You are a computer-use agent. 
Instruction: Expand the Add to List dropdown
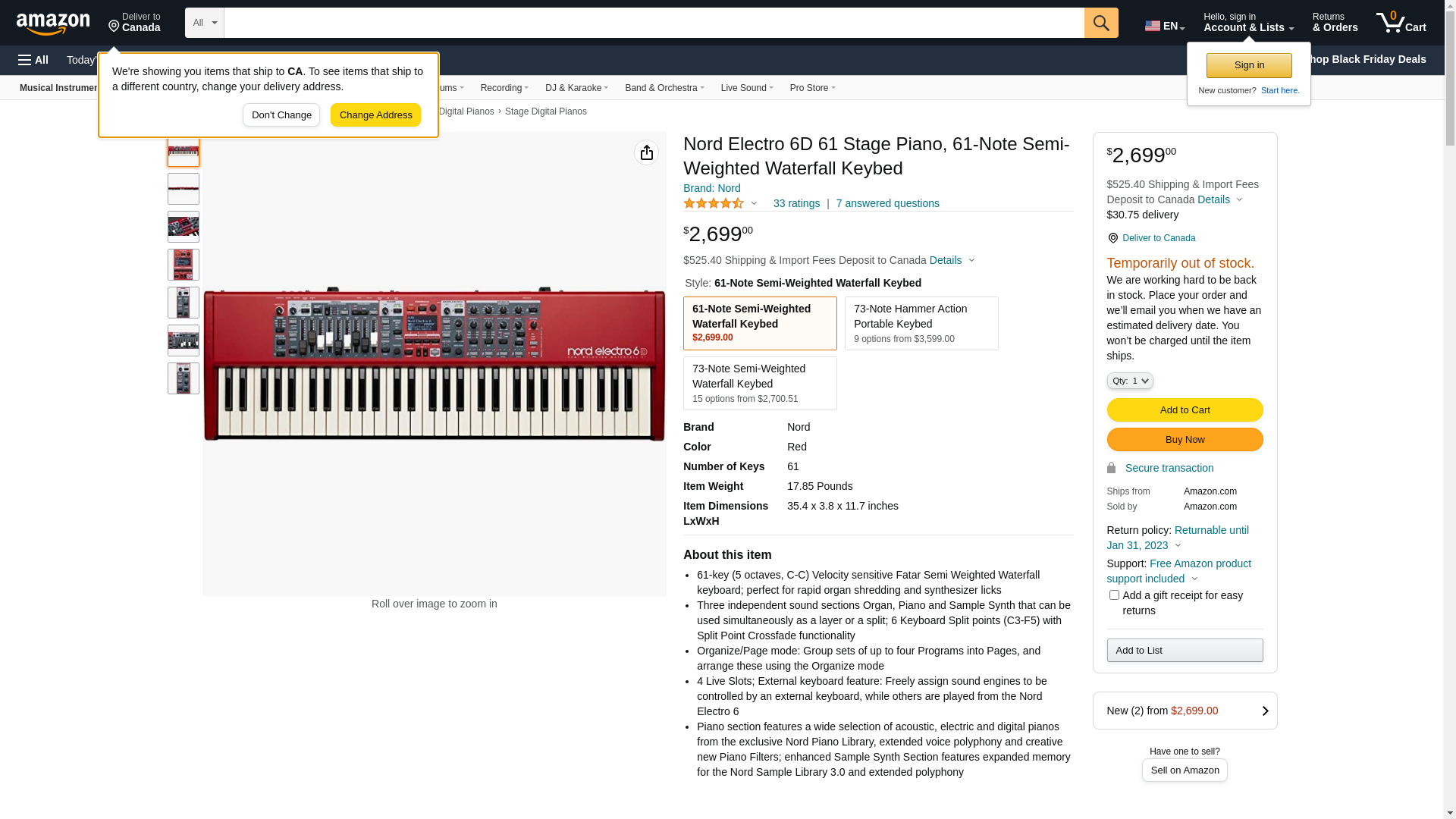[x=1184, y=651]
